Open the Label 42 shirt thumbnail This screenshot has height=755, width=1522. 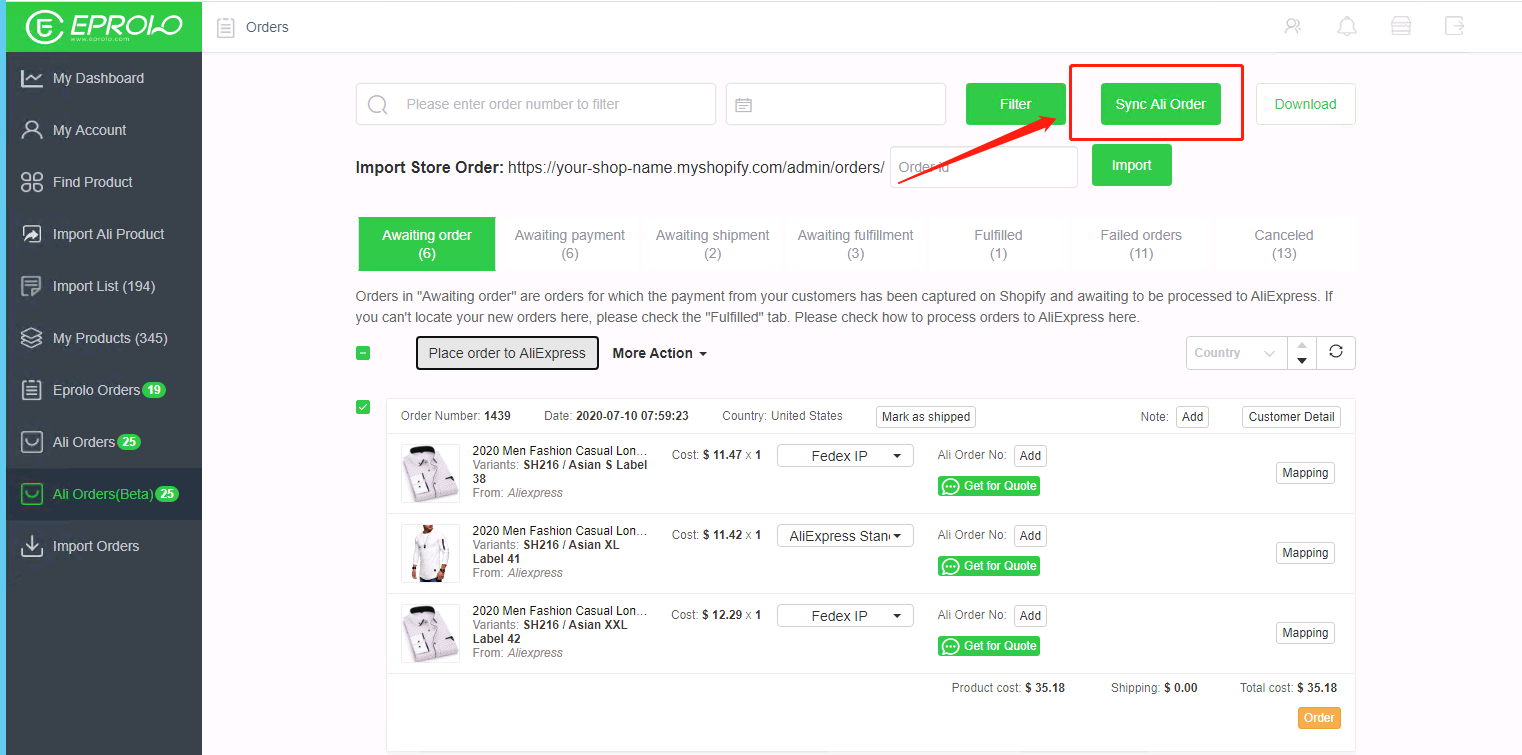click(430, 633)
